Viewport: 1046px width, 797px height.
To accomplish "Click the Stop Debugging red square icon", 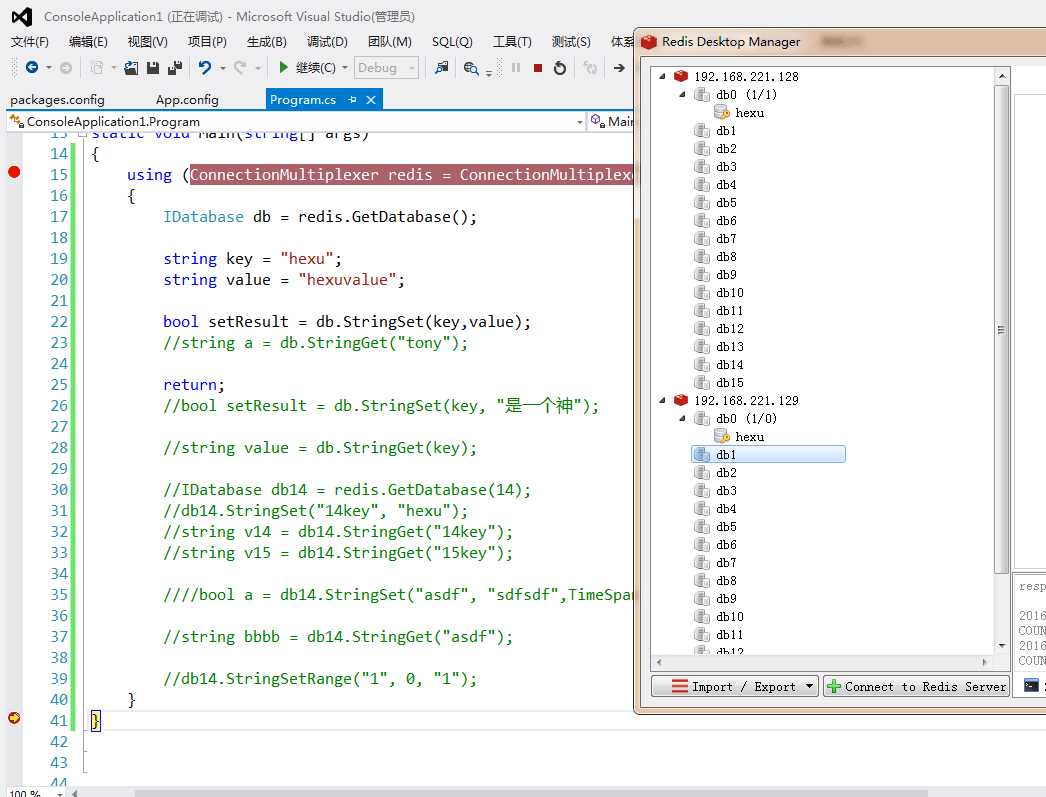I will [538, 68].
